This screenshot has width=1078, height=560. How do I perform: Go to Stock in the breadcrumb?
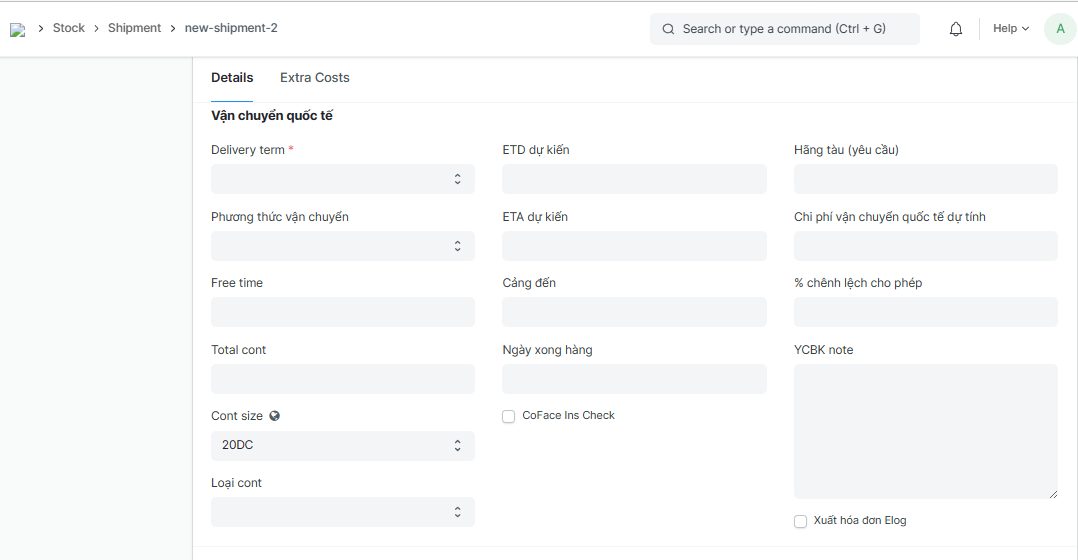69,28
